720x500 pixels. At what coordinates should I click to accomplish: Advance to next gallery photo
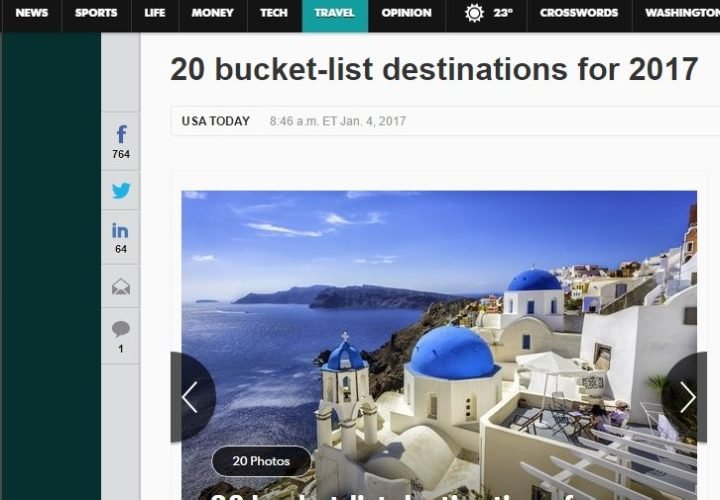pyautogui.click(x=687, y=397)
